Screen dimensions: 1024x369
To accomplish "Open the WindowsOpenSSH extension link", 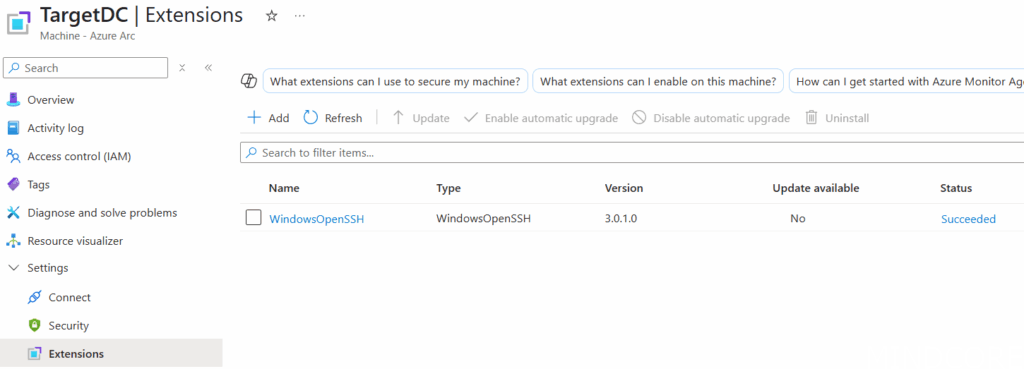I will [317, 219].
